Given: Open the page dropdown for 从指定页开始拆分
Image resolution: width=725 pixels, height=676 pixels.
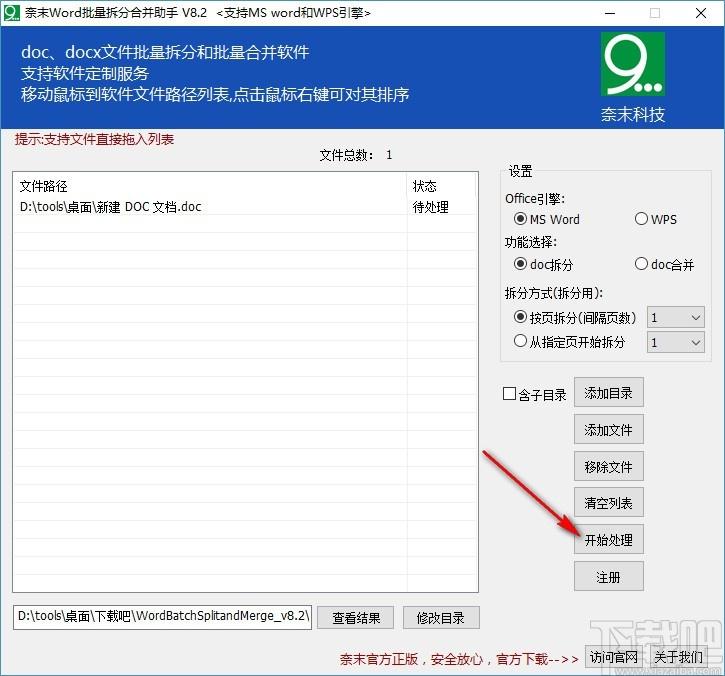Looking at the screenshot, I should click(x=676, y=342).
